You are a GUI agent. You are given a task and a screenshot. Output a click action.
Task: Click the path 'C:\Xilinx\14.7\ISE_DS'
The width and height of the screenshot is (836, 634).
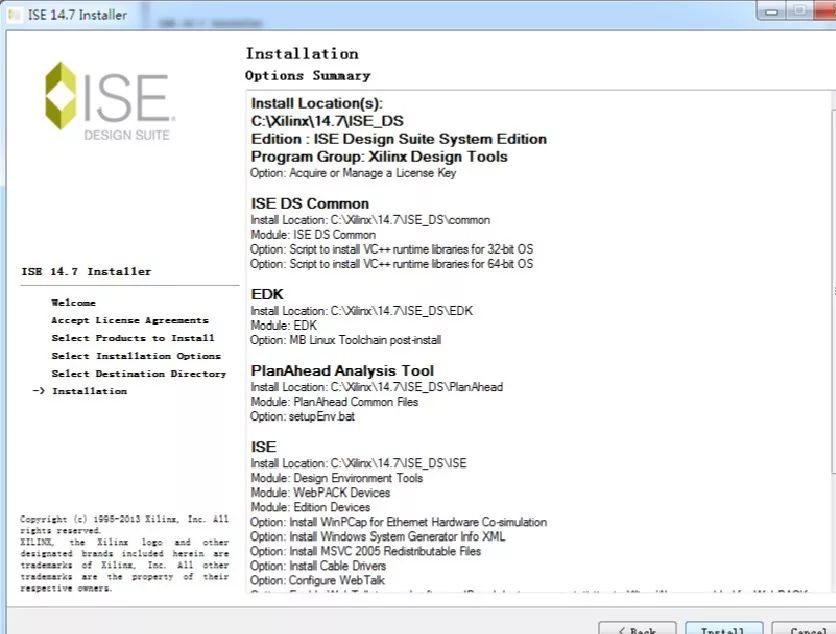327,121
